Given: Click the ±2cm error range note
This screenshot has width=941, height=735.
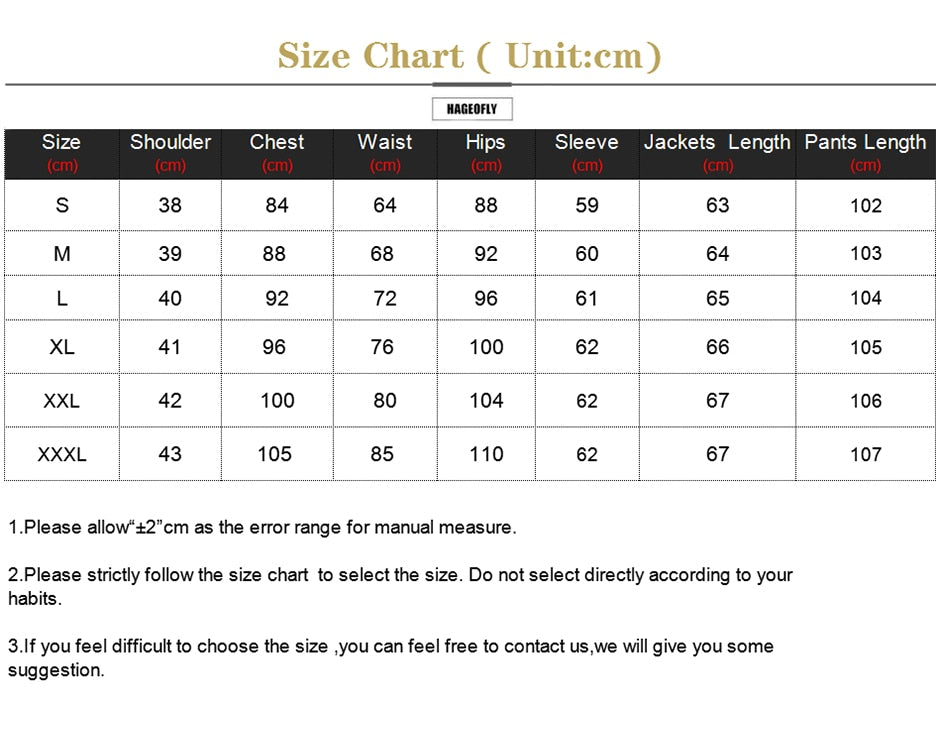Looking at the screenshot, I should (263, 527).
